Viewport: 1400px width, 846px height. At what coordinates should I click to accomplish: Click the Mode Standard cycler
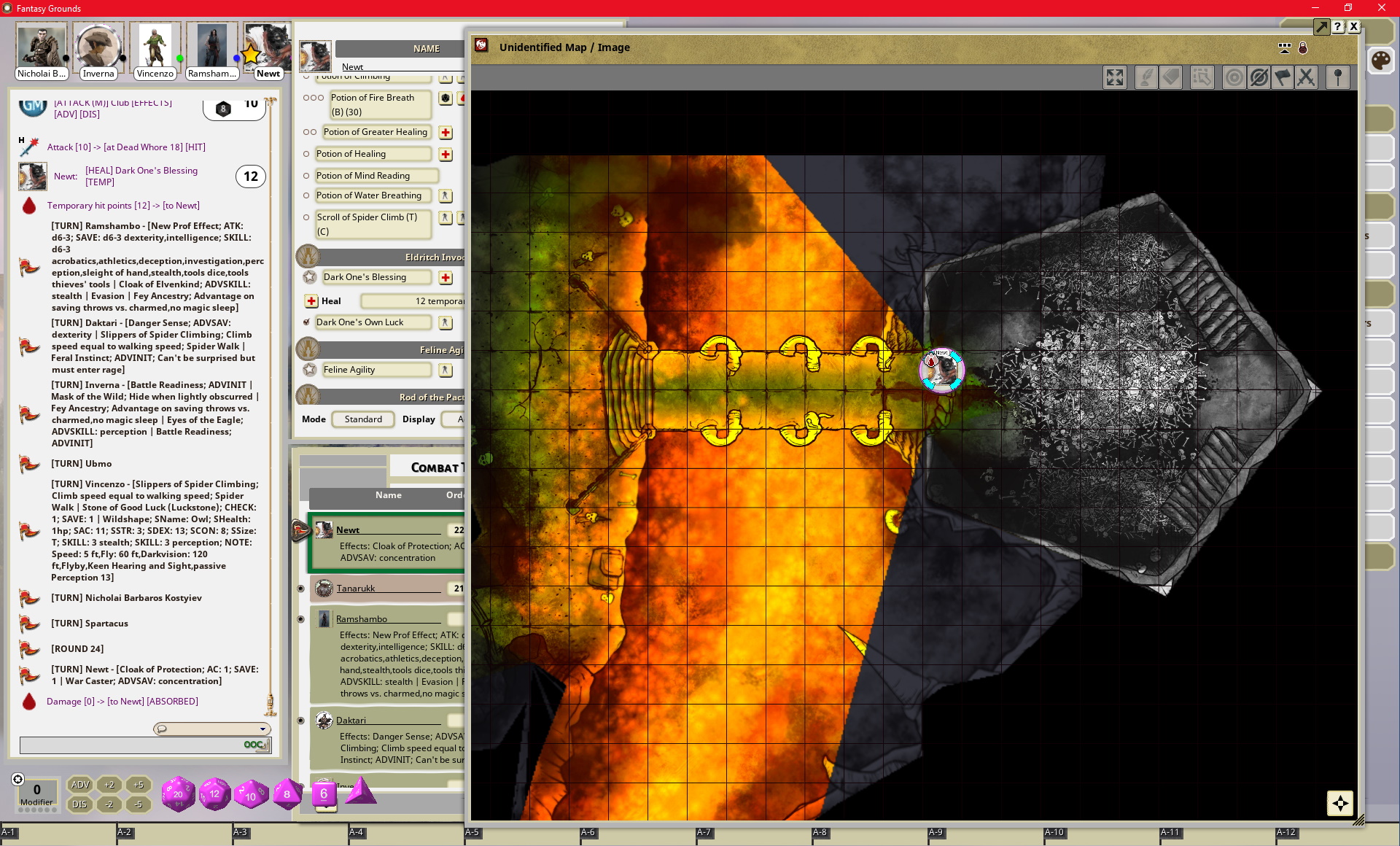pyautogui.click(x=363, y=419)
